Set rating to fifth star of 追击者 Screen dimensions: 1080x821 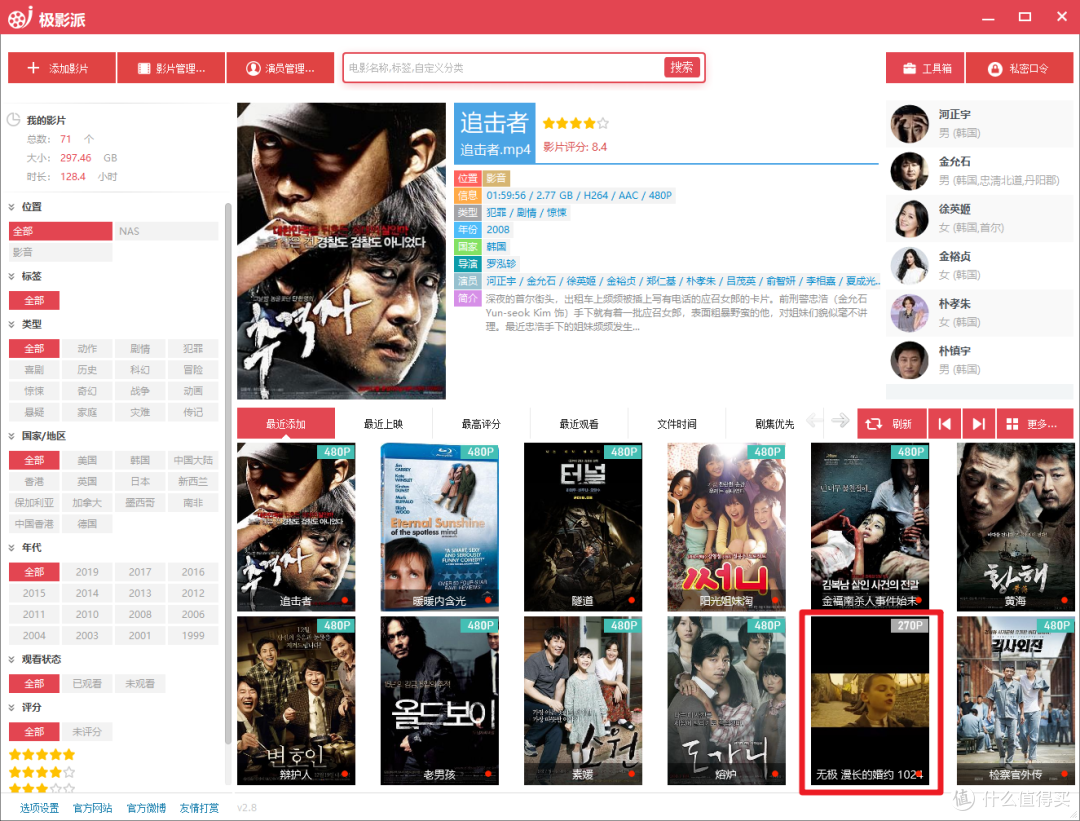[x=603, y=123]
